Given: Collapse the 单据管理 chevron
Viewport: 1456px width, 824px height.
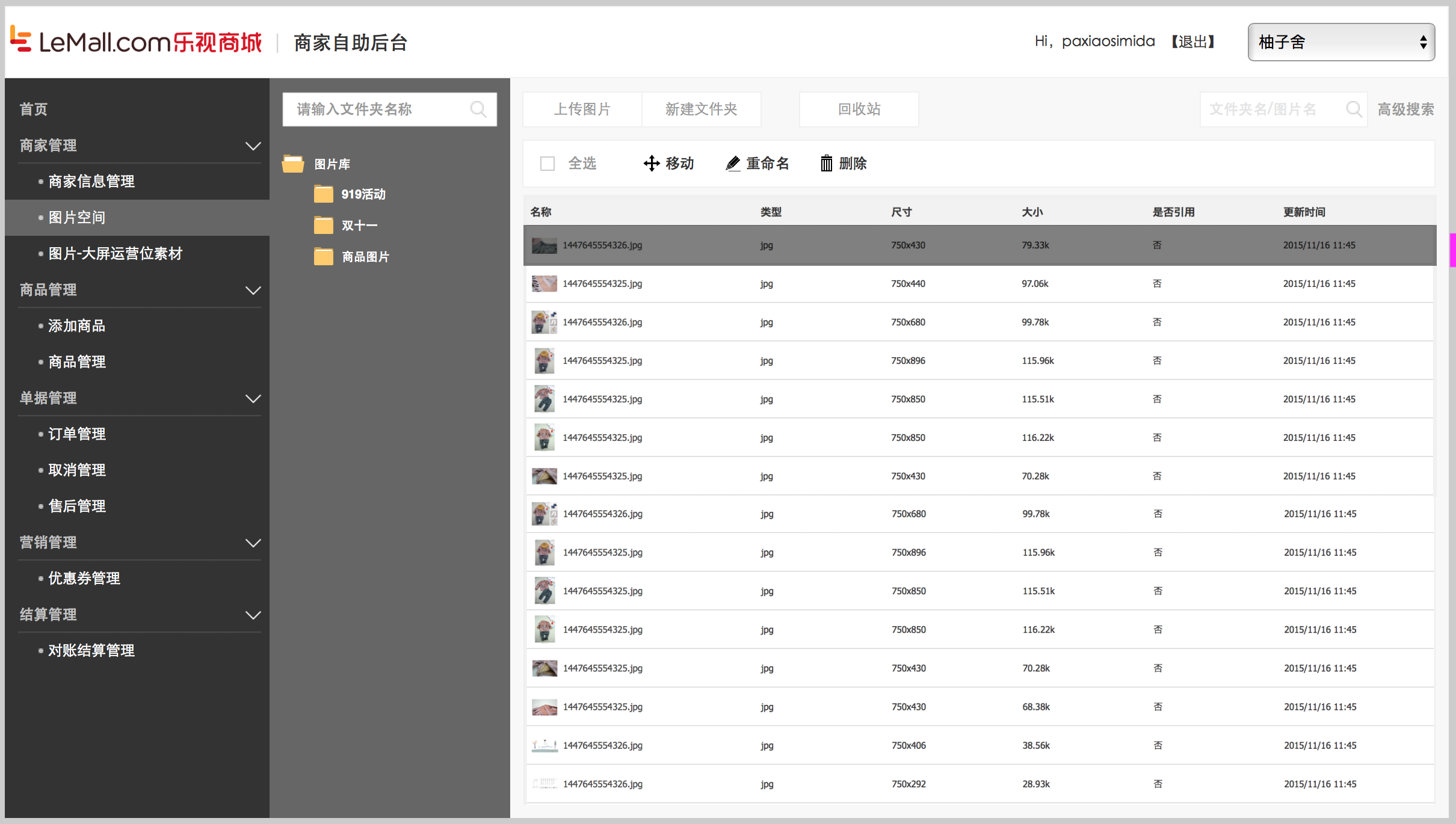Looking at the screenshot, I should coord(253,398).
